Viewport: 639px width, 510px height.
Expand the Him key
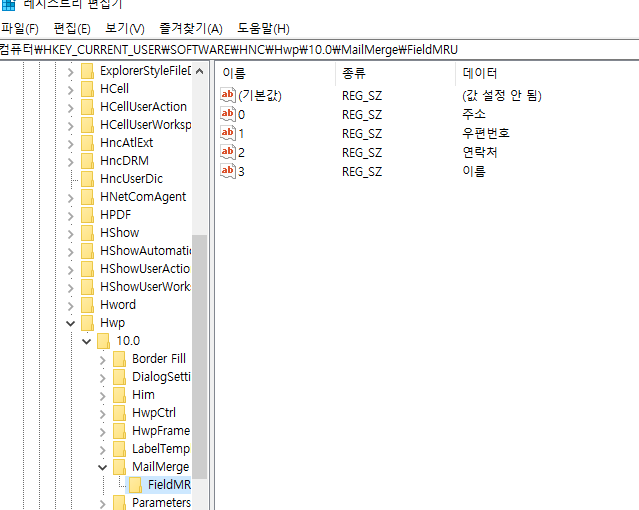point(102,396)
